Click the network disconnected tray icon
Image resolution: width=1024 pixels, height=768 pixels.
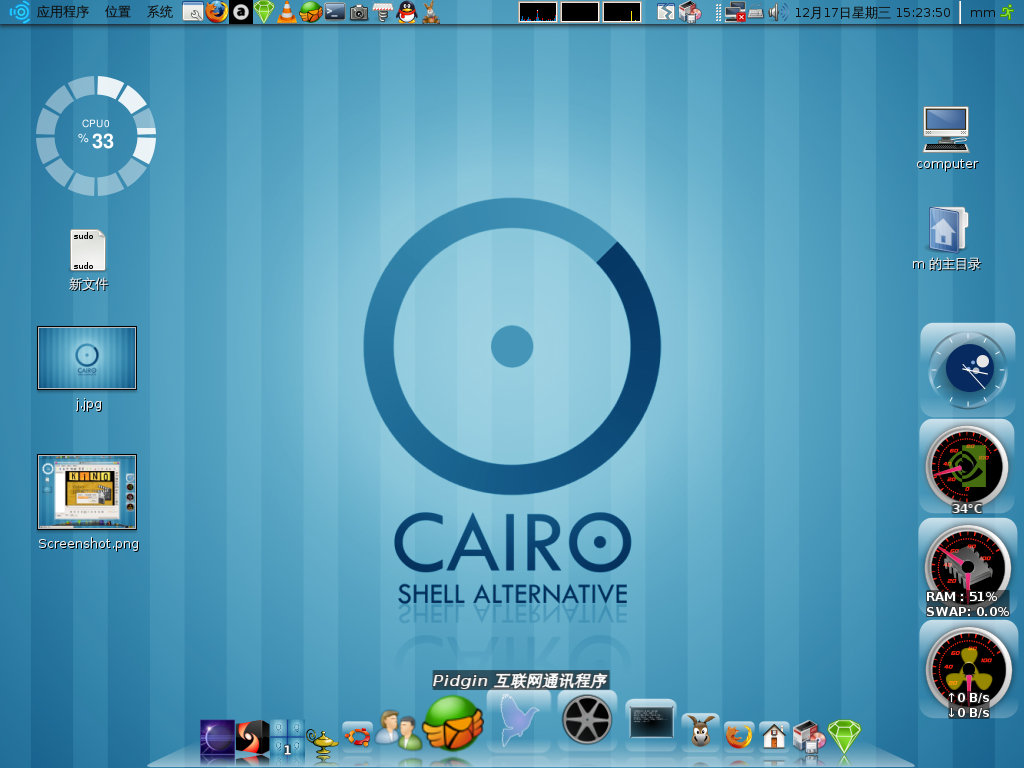[x=735, y=12]
